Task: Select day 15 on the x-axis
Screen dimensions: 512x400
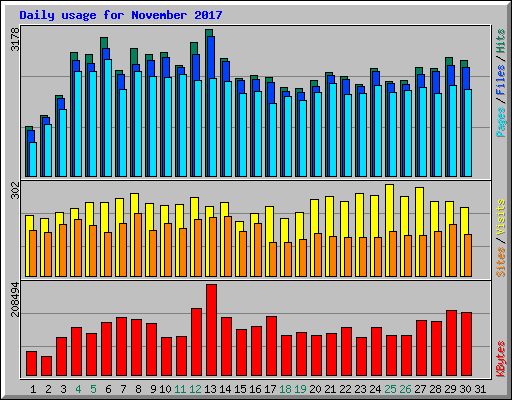Action: coord(240,389)
